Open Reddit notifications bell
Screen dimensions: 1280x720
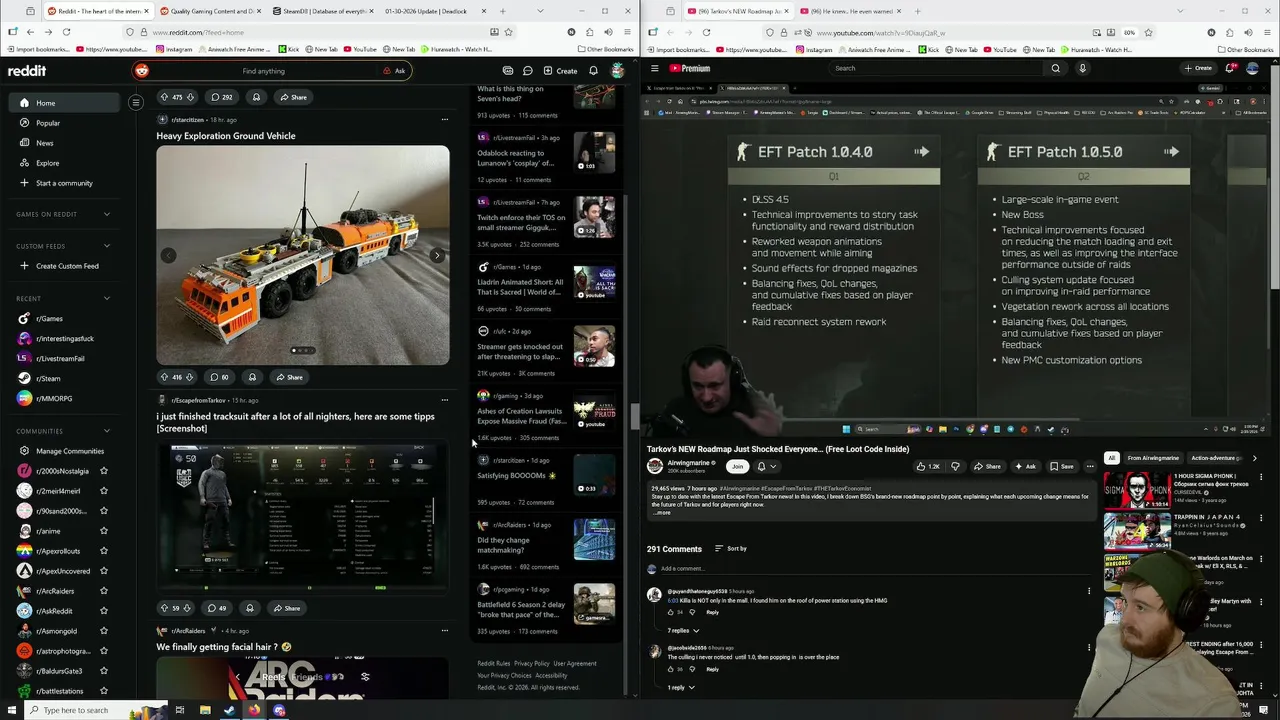coord(593,71)
